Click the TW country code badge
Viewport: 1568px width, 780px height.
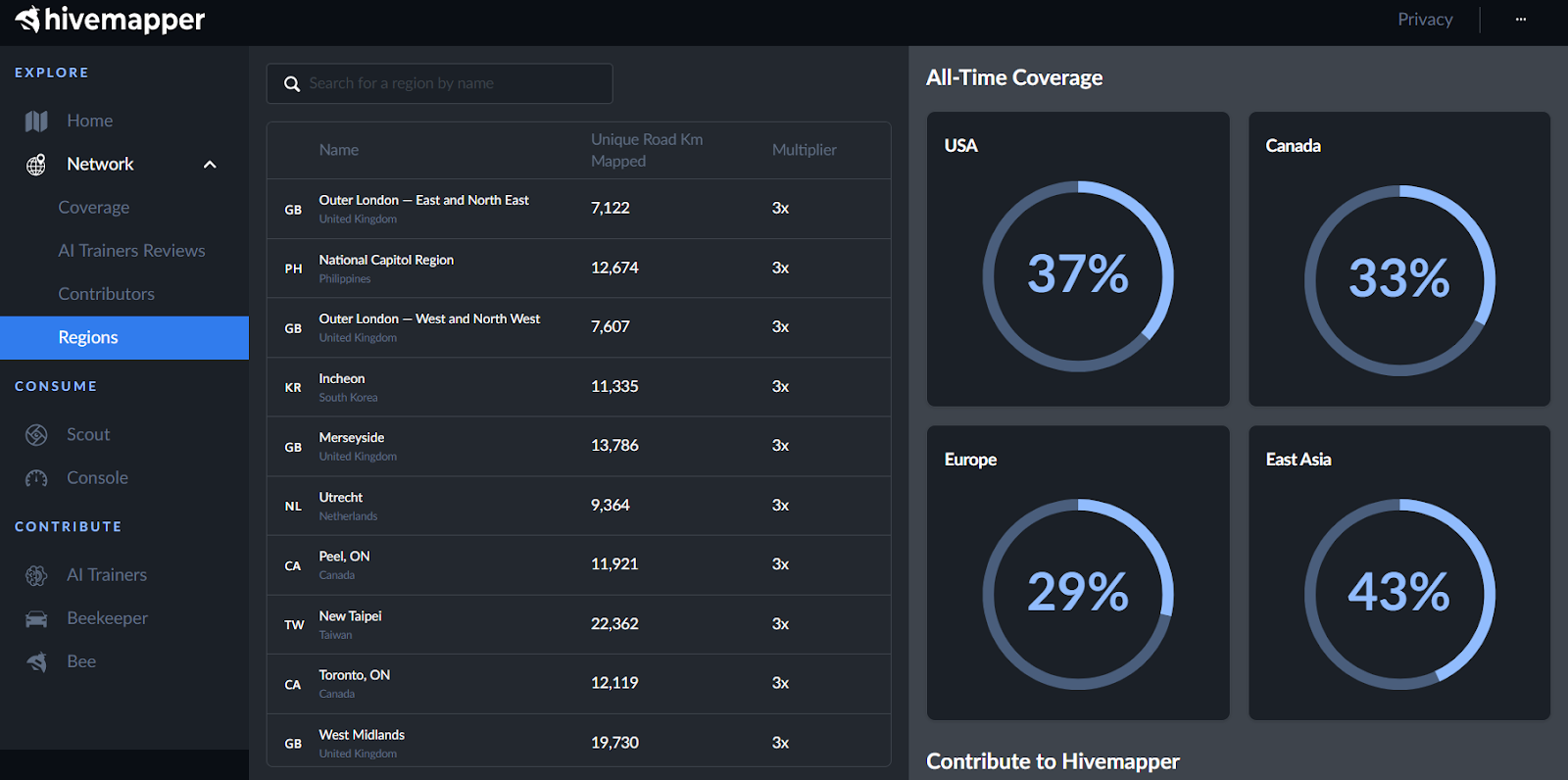point(294,625)
